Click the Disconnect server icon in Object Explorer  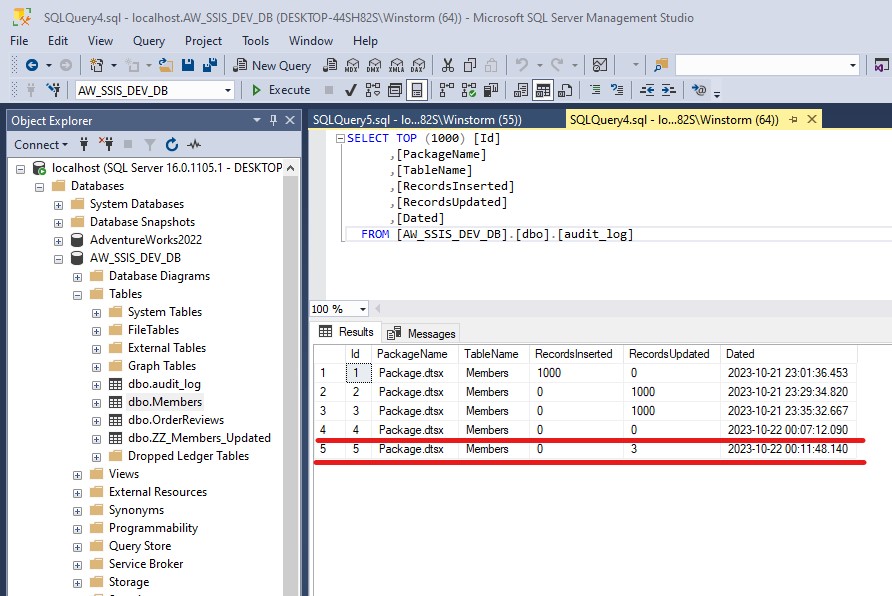108,144
